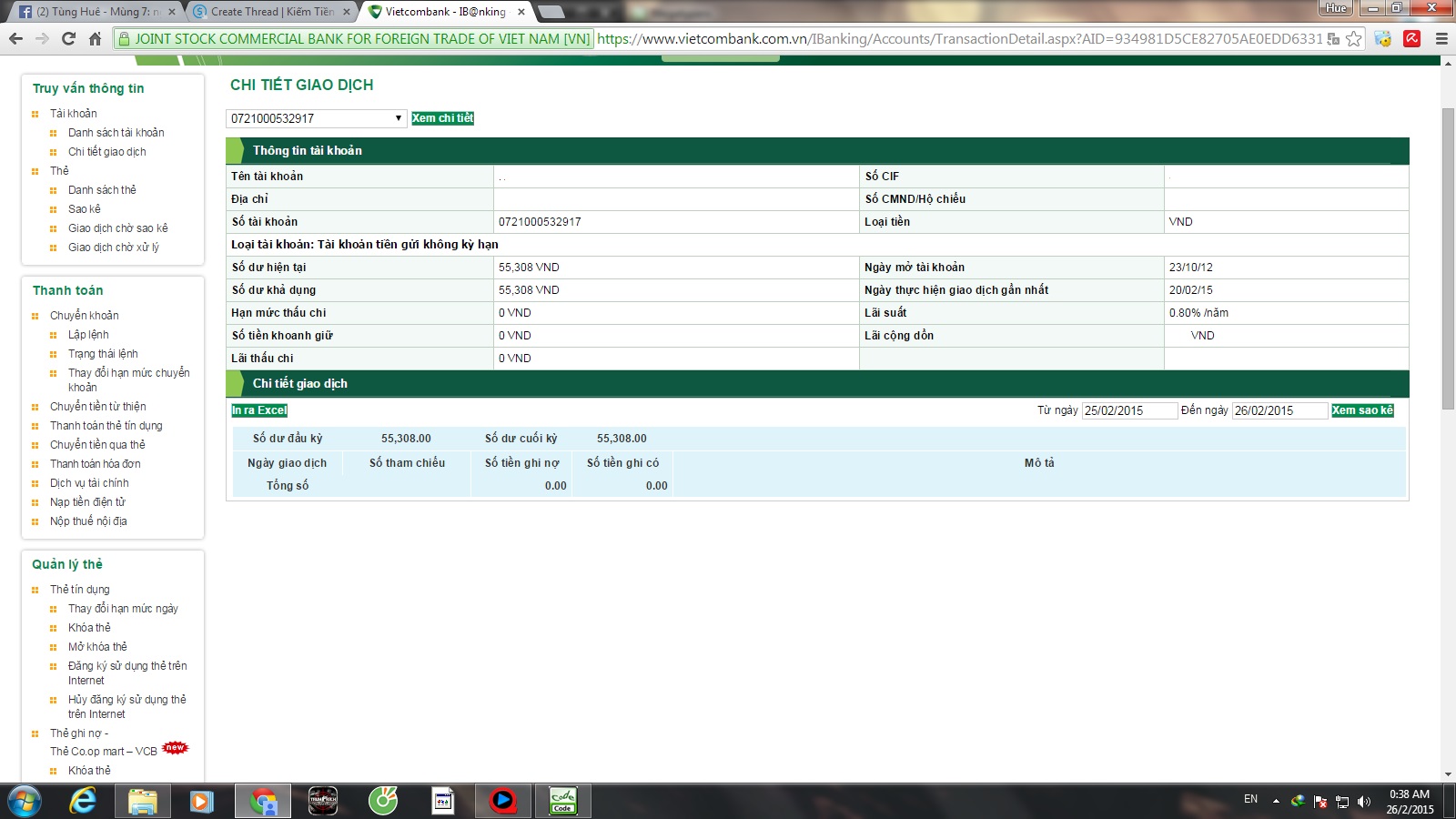Open Giao dịch chờ sao kê link
The image size is (1456, 819).
coord(117,228)
